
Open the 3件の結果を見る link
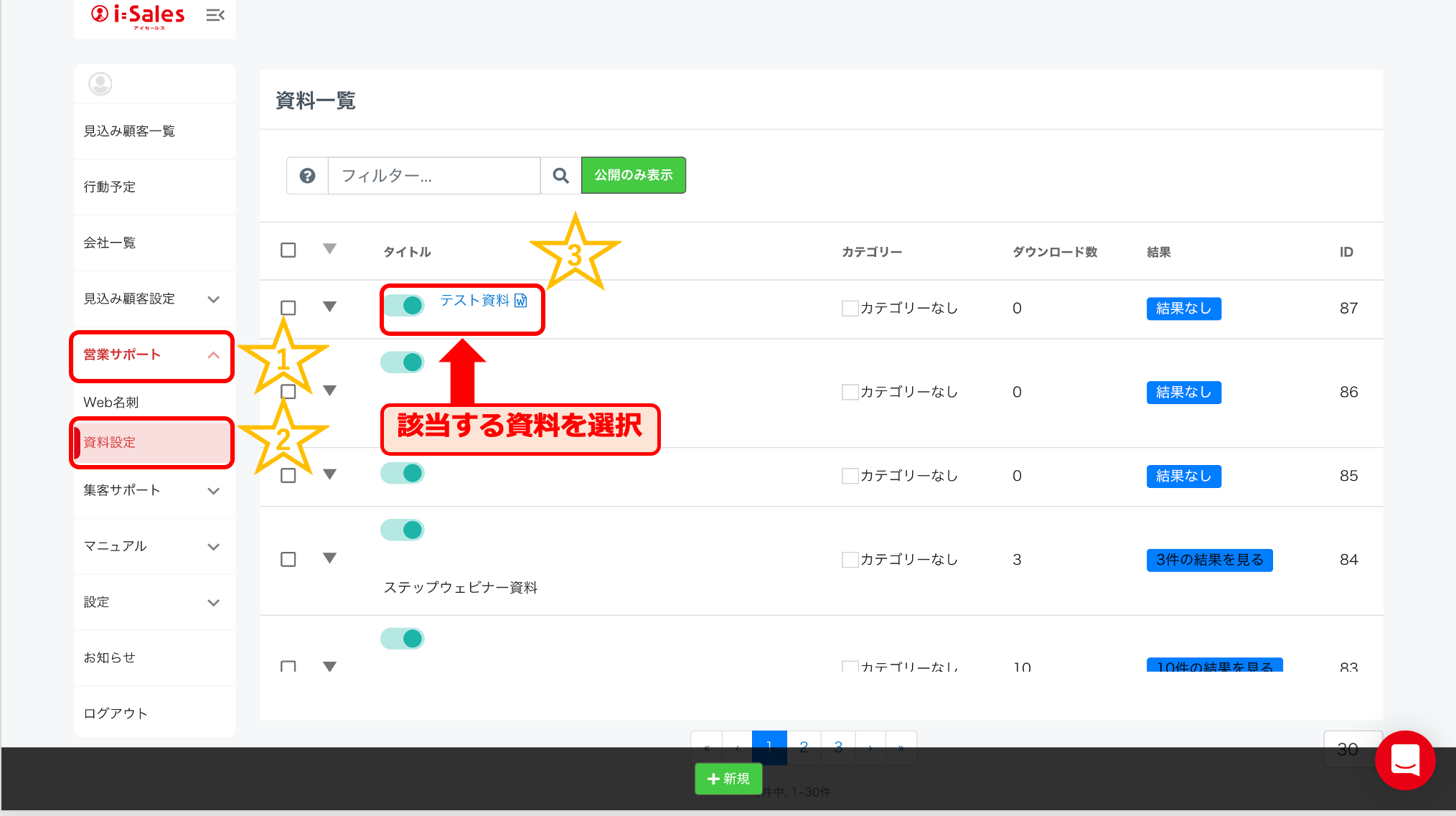(x=1209, y=560)
